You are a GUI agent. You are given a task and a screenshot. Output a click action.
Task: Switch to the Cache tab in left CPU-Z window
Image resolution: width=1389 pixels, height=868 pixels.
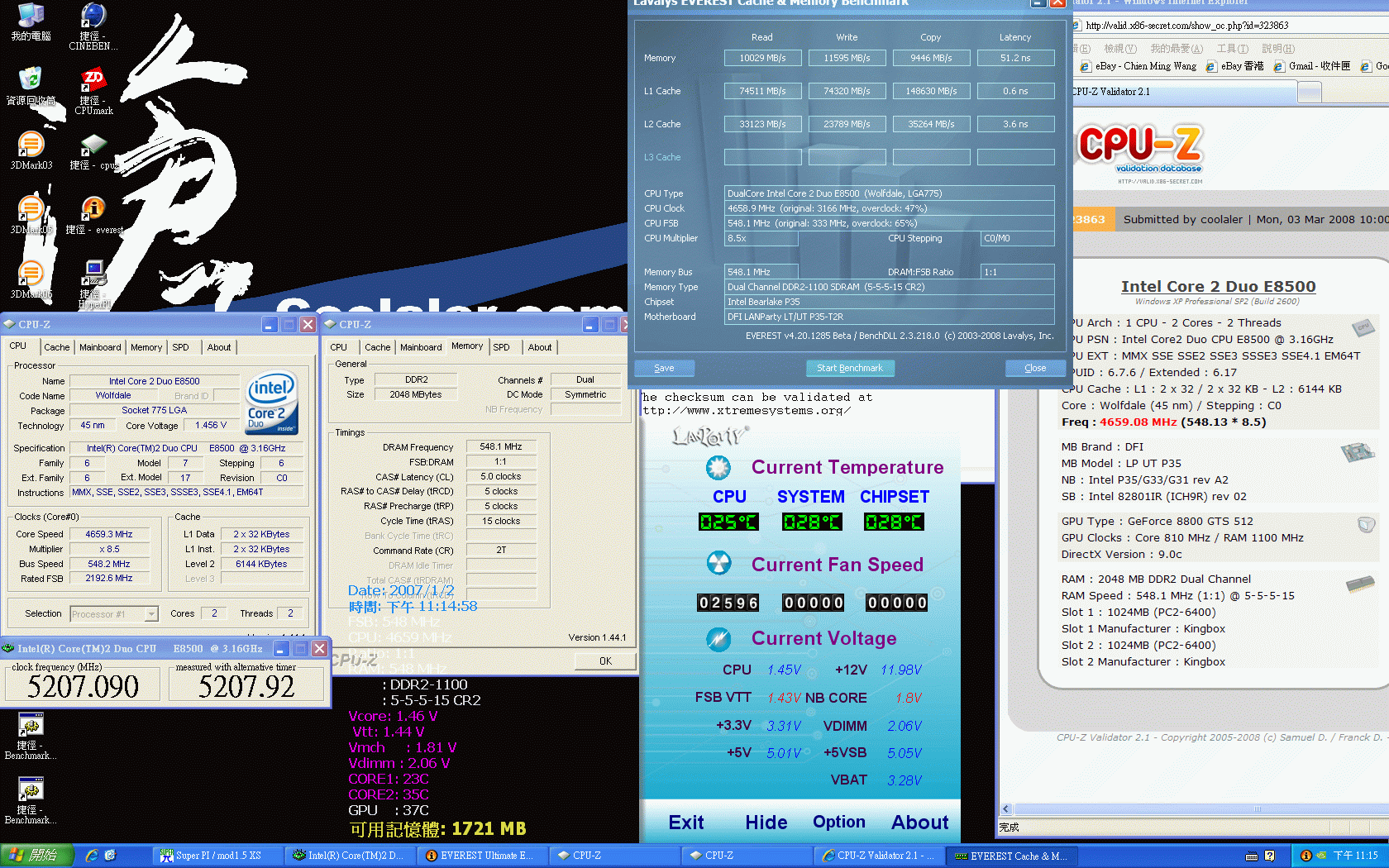pyautogui.click(x=56, y=347)
